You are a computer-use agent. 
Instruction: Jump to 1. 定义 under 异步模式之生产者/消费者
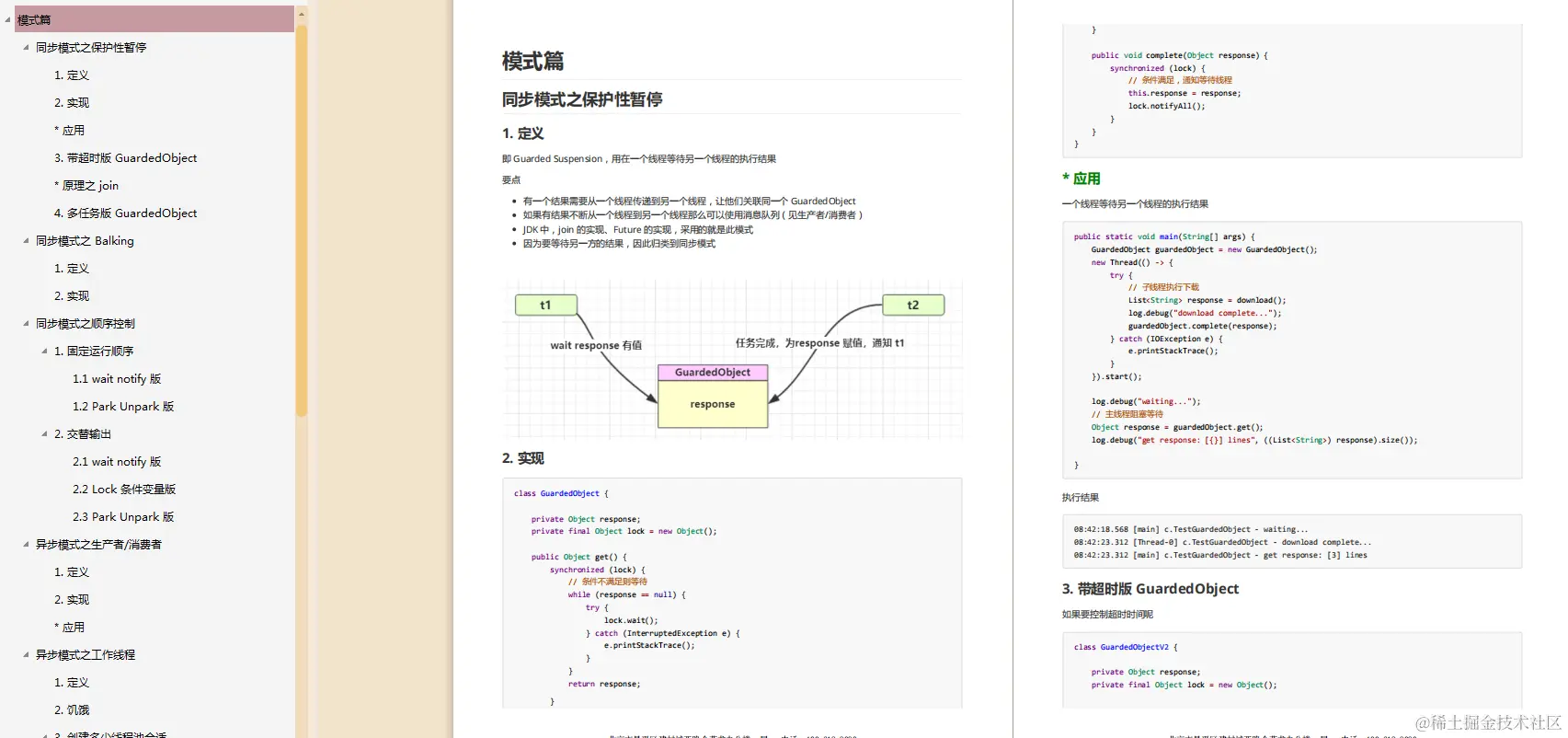point(72,571)
